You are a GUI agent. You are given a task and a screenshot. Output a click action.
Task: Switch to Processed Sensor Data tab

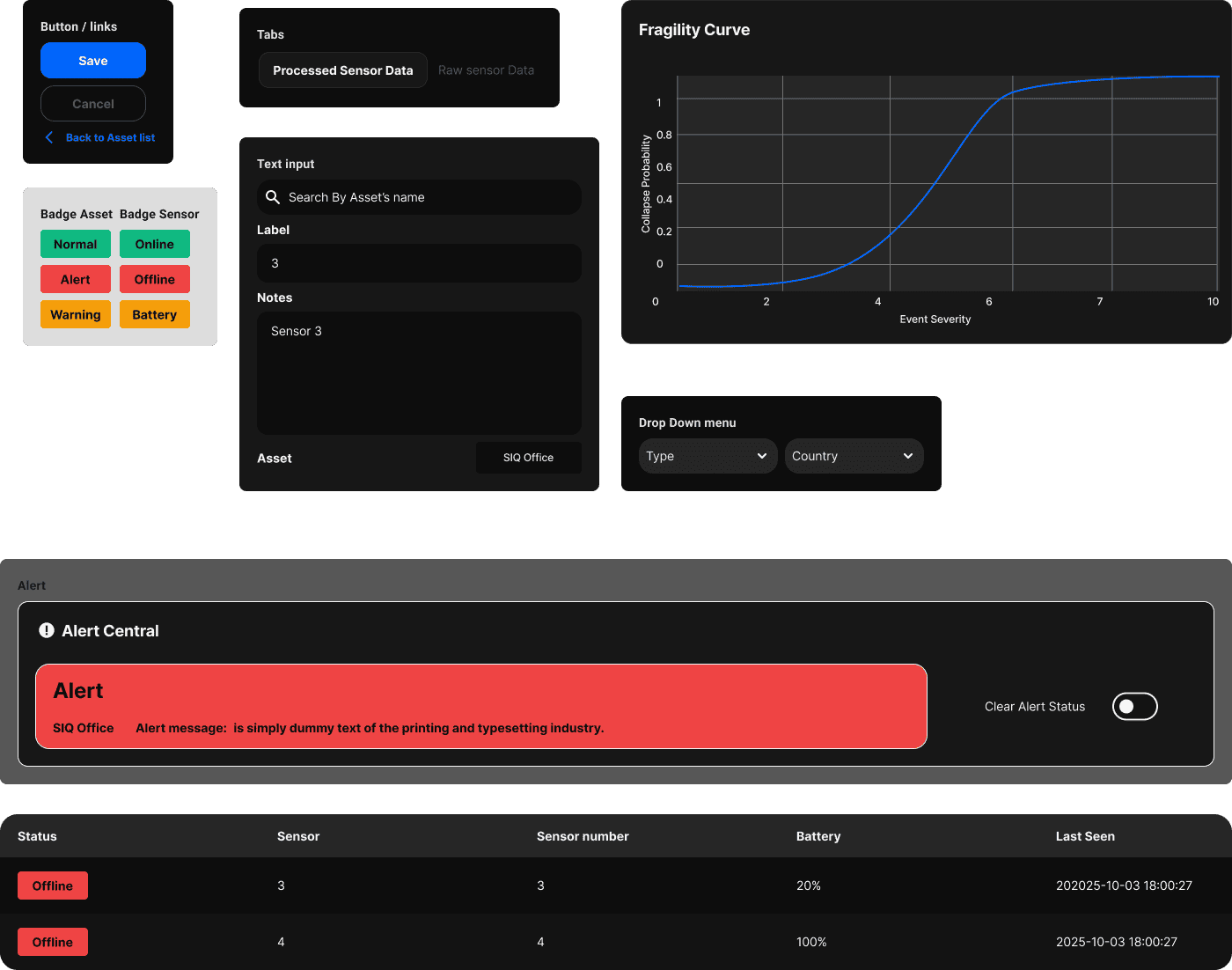click(x=343, y=70)
